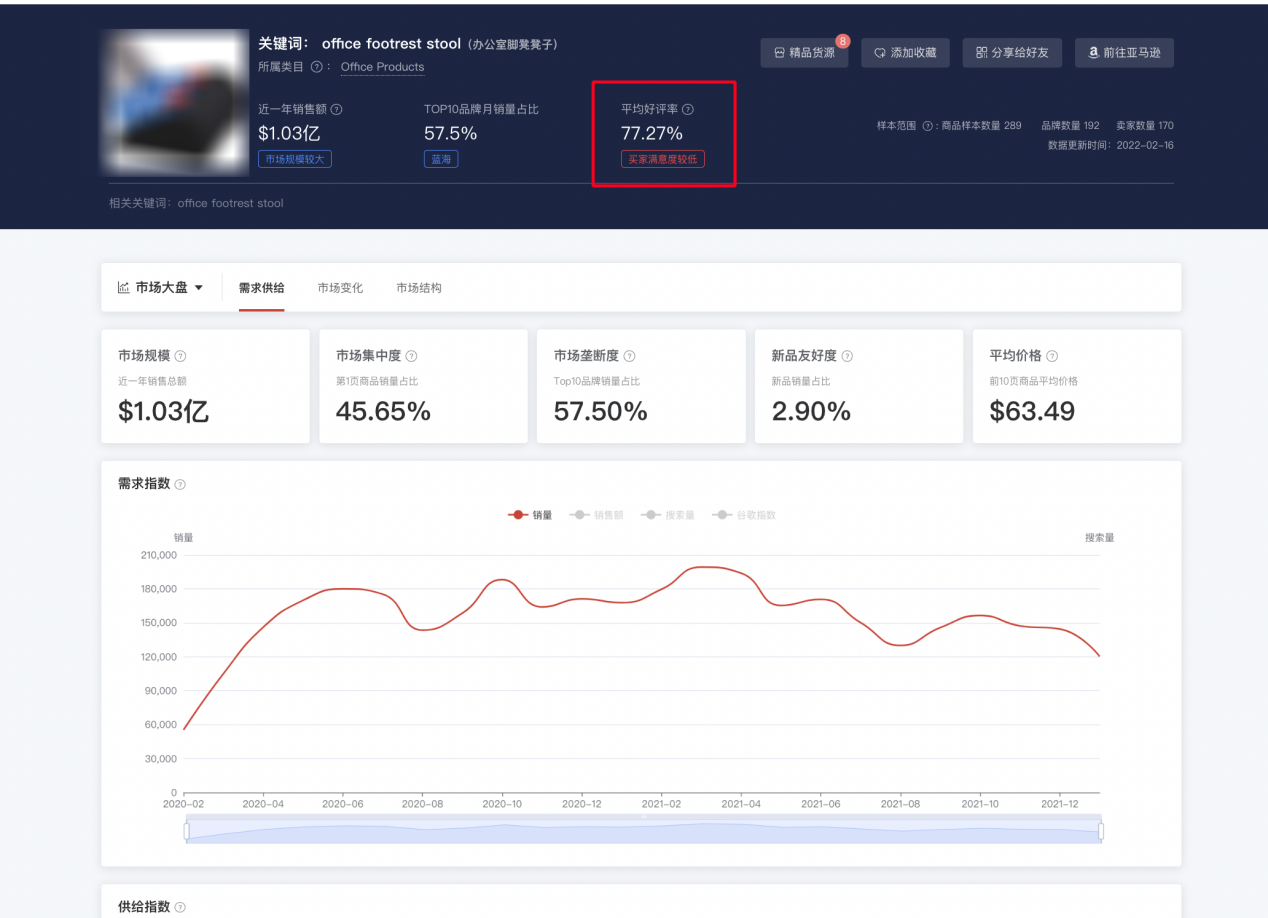
Task: Click the 2021-02 label on chart axis
Action: click(661, 804)
